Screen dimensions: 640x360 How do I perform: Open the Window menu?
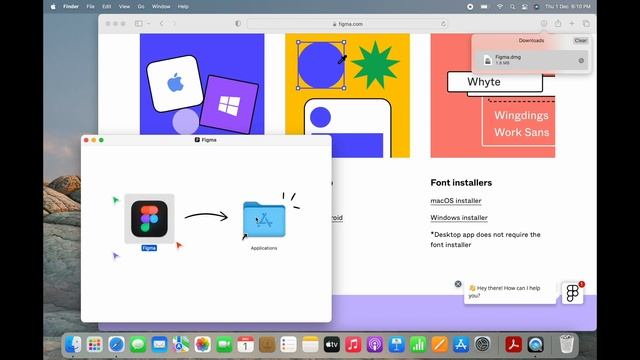161,7
